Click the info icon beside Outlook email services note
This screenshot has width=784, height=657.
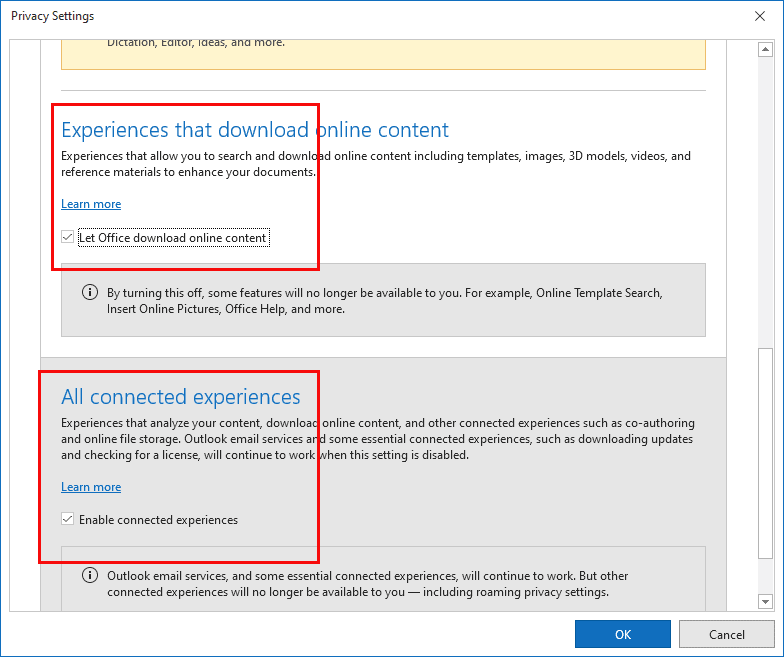[x=90, y=576]
